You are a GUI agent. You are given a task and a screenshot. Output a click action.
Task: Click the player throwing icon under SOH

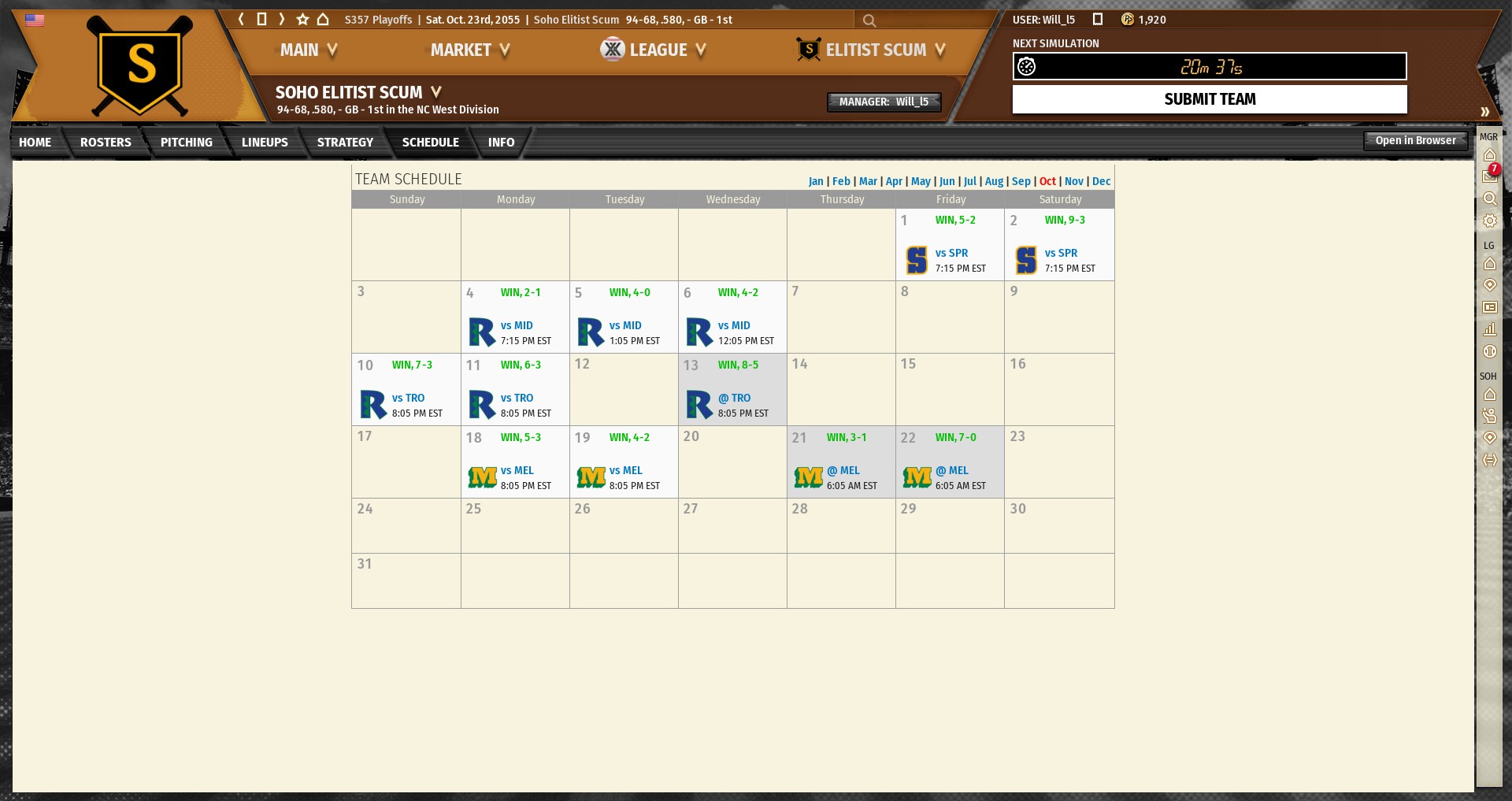pyautogui.click(x=1489, y=415)
